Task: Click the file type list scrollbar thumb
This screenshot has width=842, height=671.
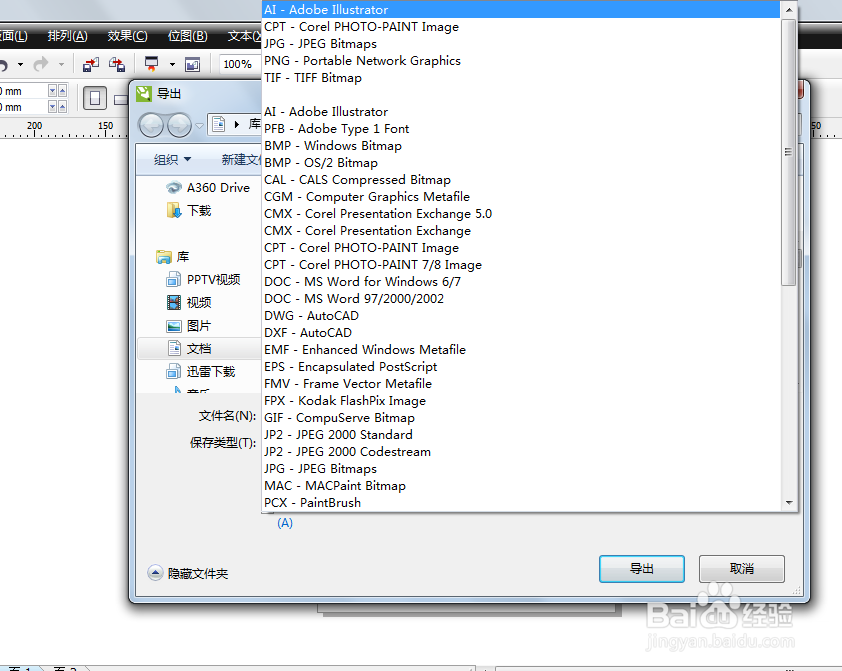Action: 788,152
